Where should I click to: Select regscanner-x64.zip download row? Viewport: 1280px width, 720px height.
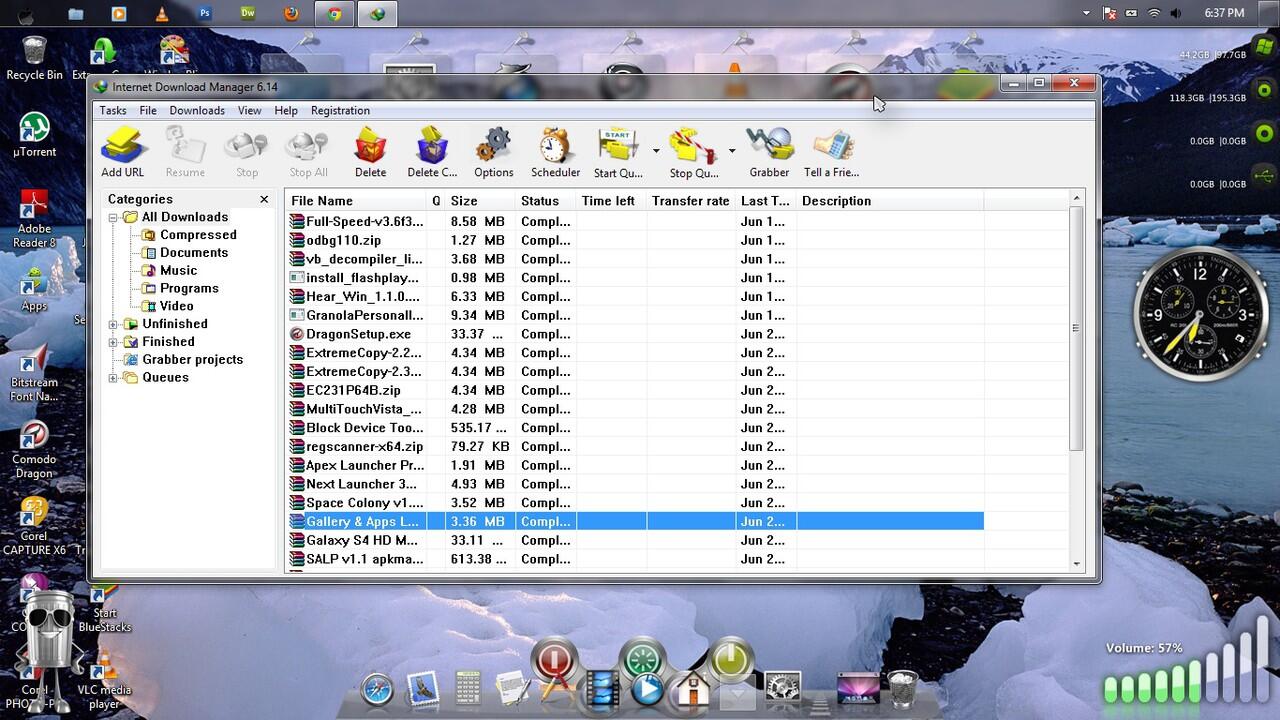click(635, 447)
